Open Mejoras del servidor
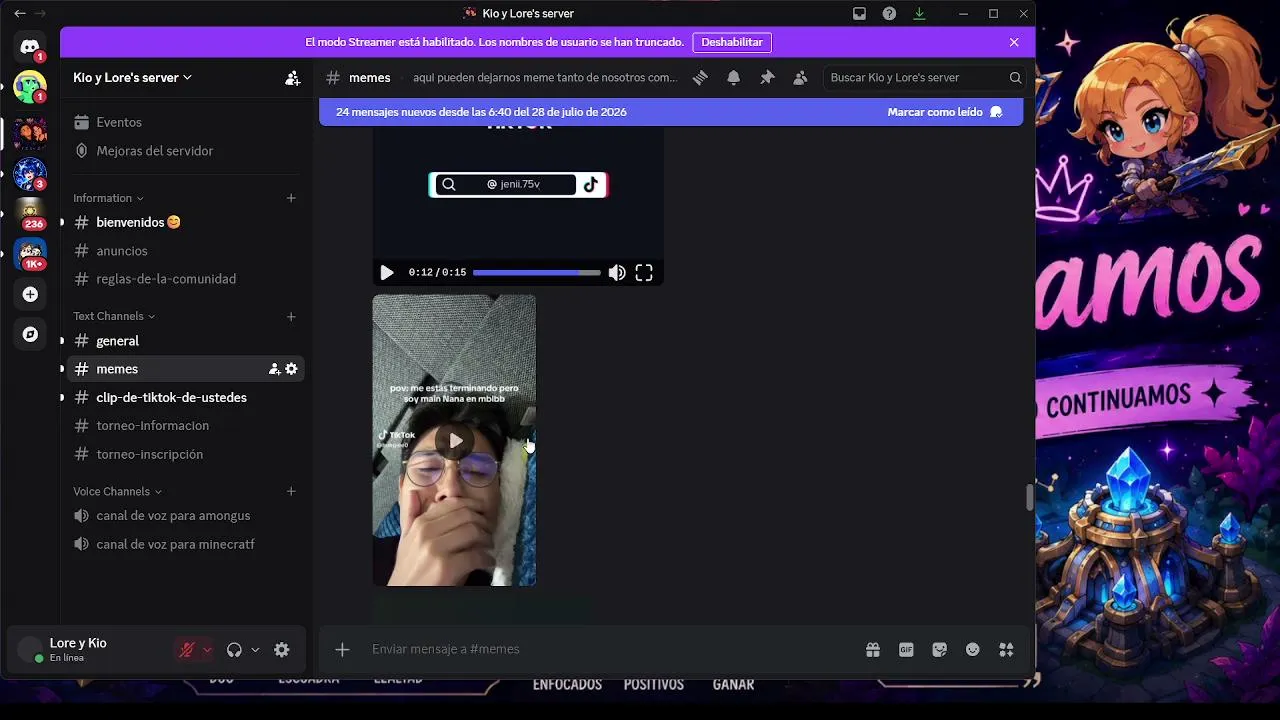Image resolution: width=1280 pixels, height=720 pixels. click(x=186, y=151)
